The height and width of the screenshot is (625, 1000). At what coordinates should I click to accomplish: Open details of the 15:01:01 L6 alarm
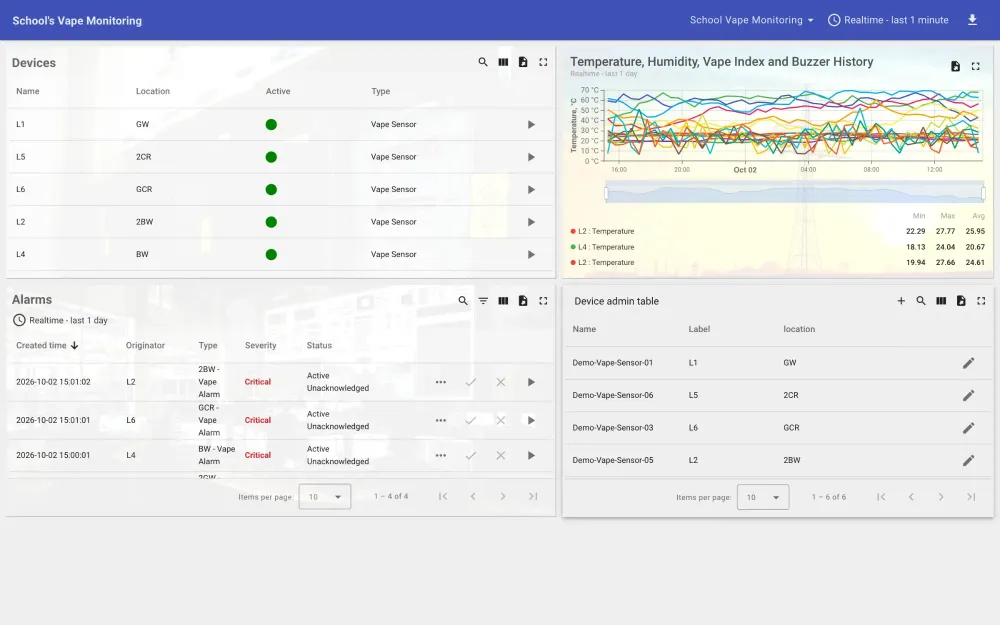531,420
